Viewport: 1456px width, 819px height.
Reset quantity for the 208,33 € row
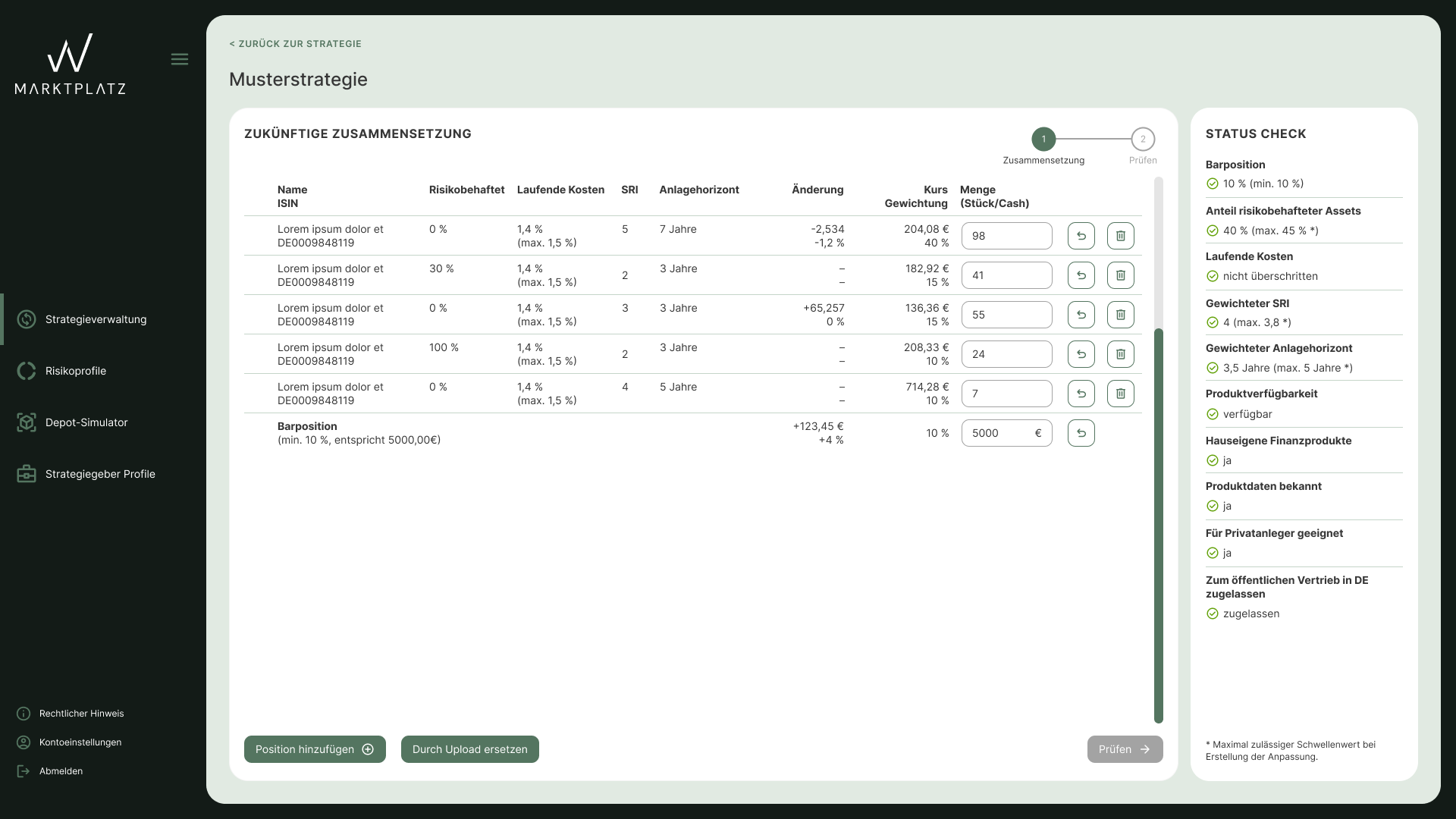coord(1081,354)
